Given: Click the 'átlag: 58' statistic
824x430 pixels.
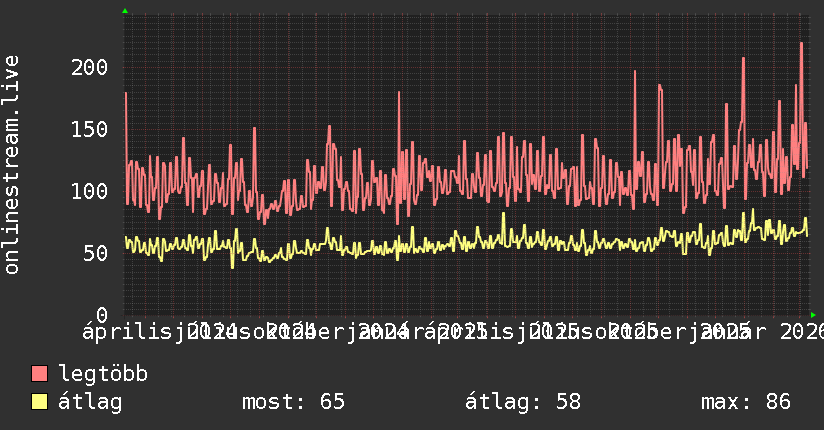Looking at the screenshot, I should click(x=523, y=402).
